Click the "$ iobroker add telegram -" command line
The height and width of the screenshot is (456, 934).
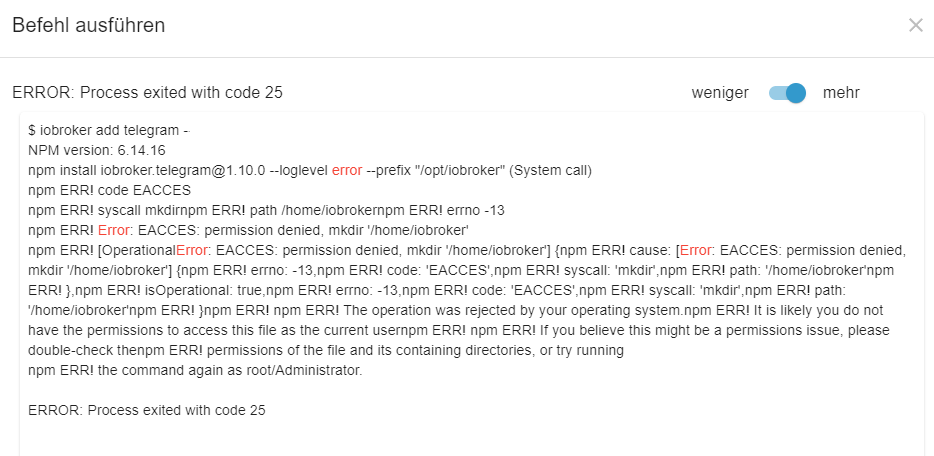(x=109, y=131)
